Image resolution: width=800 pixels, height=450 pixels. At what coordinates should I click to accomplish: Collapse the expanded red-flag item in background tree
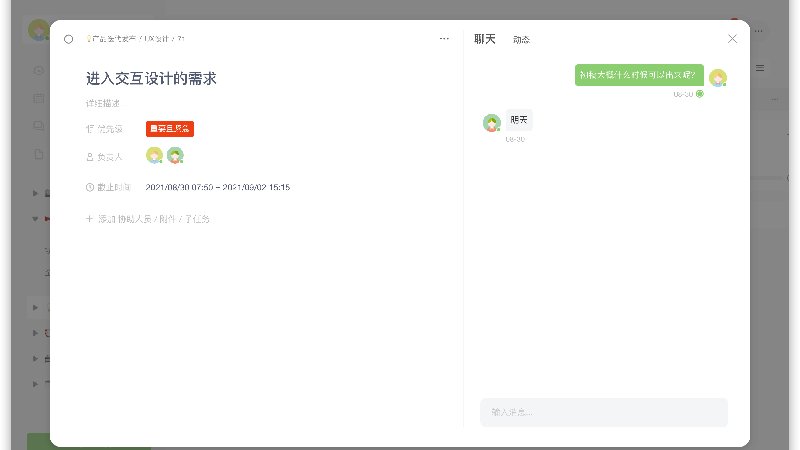35,219
